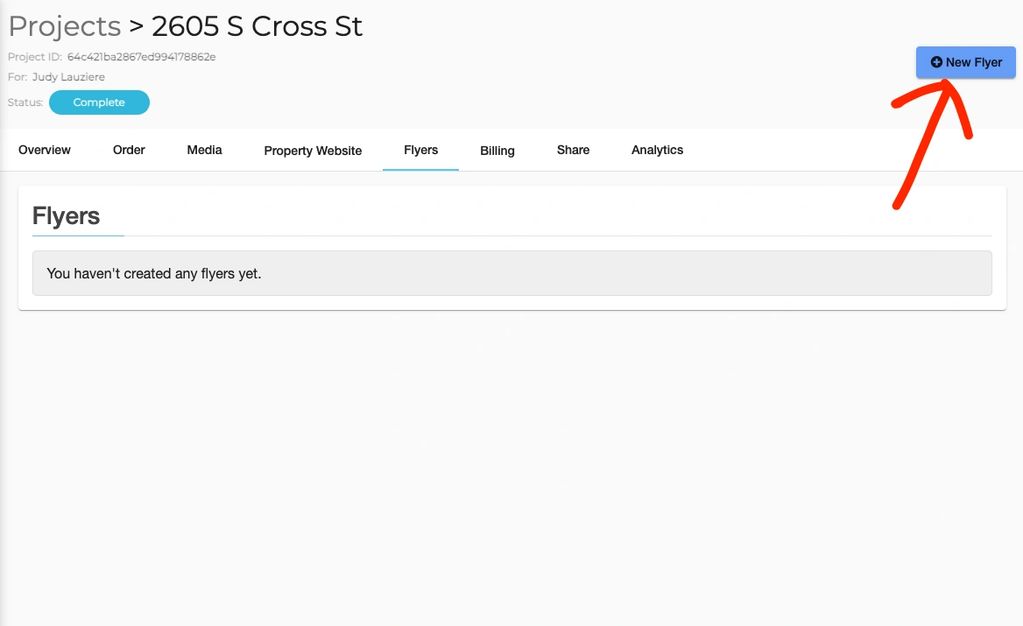The image size is (1023, 626).
Task: Click the no flyers created message
Action: coord(154,273)
